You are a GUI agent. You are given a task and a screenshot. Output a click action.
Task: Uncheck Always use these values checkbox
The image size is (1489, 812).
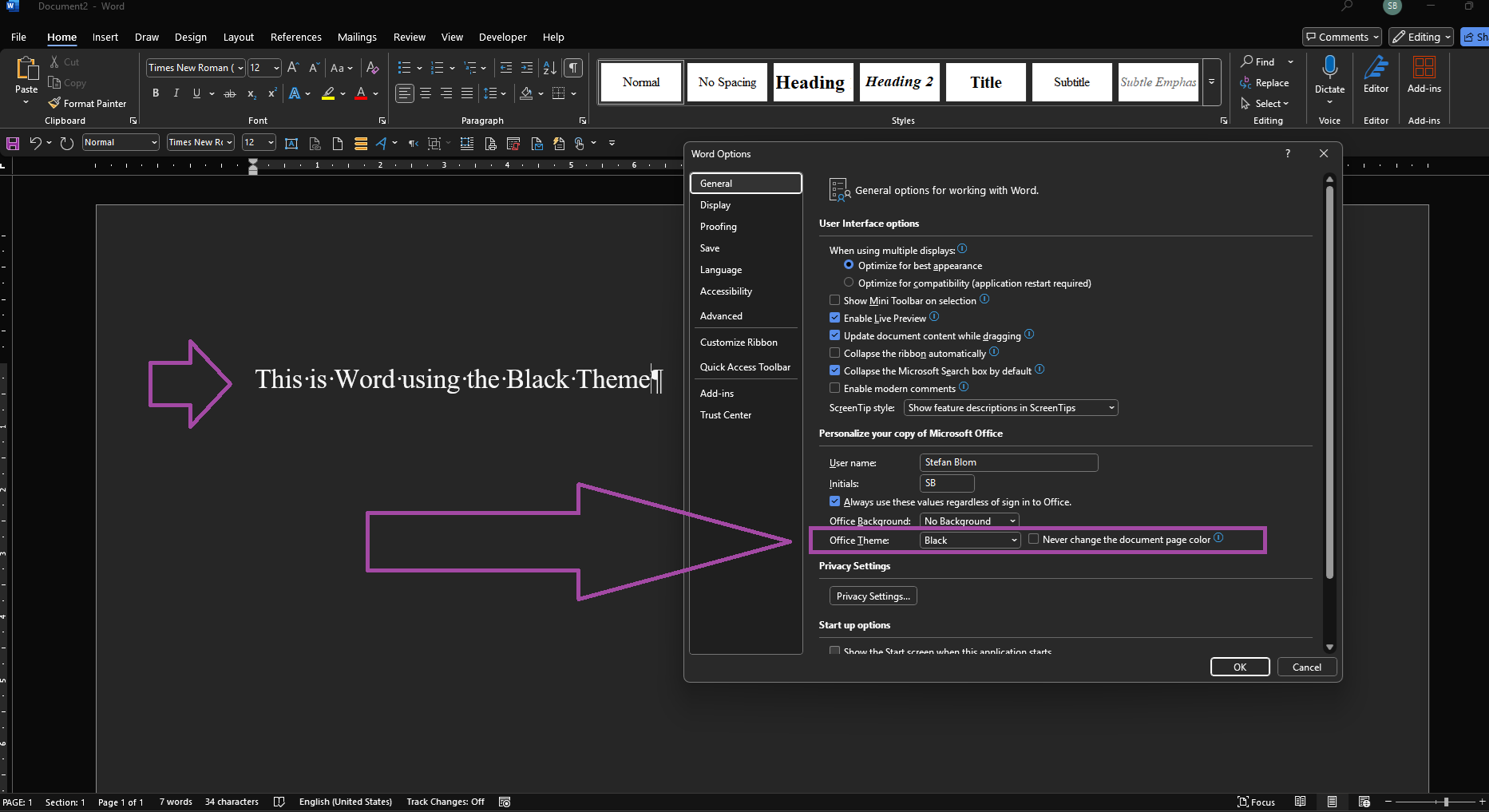[x=834, y=501]
